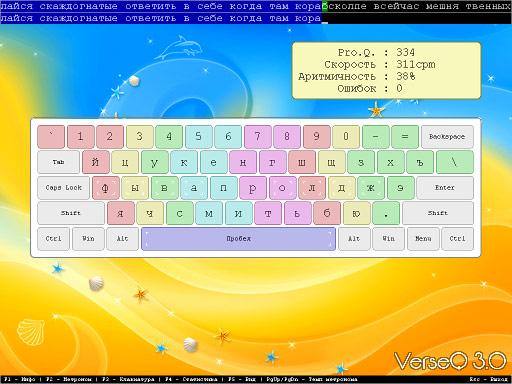Screen dimensions: 512x384
Task: Click the number 5 key
Action: 198,136
